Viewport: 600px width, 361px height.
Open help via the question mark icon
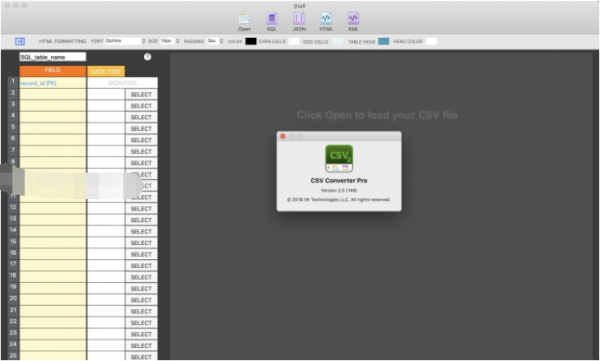tap(147, 57)
